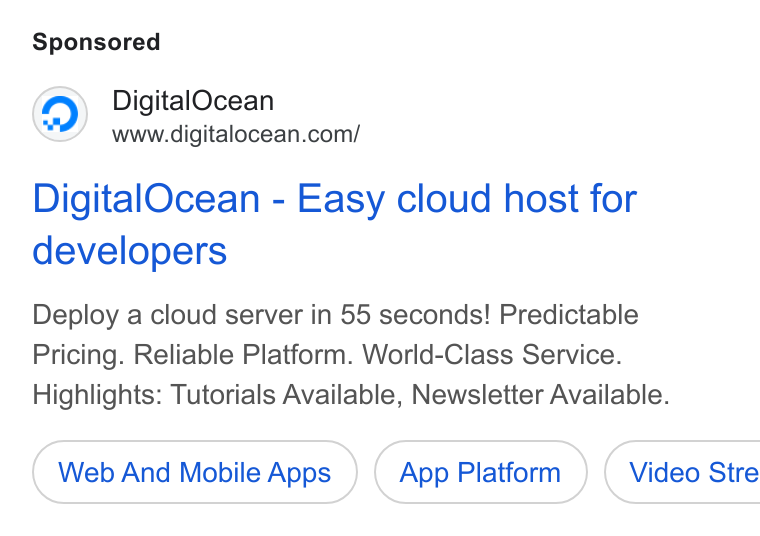Click "DigitalOcean -" at the headline start
This screenshot has height=536, width=760.
158,199
